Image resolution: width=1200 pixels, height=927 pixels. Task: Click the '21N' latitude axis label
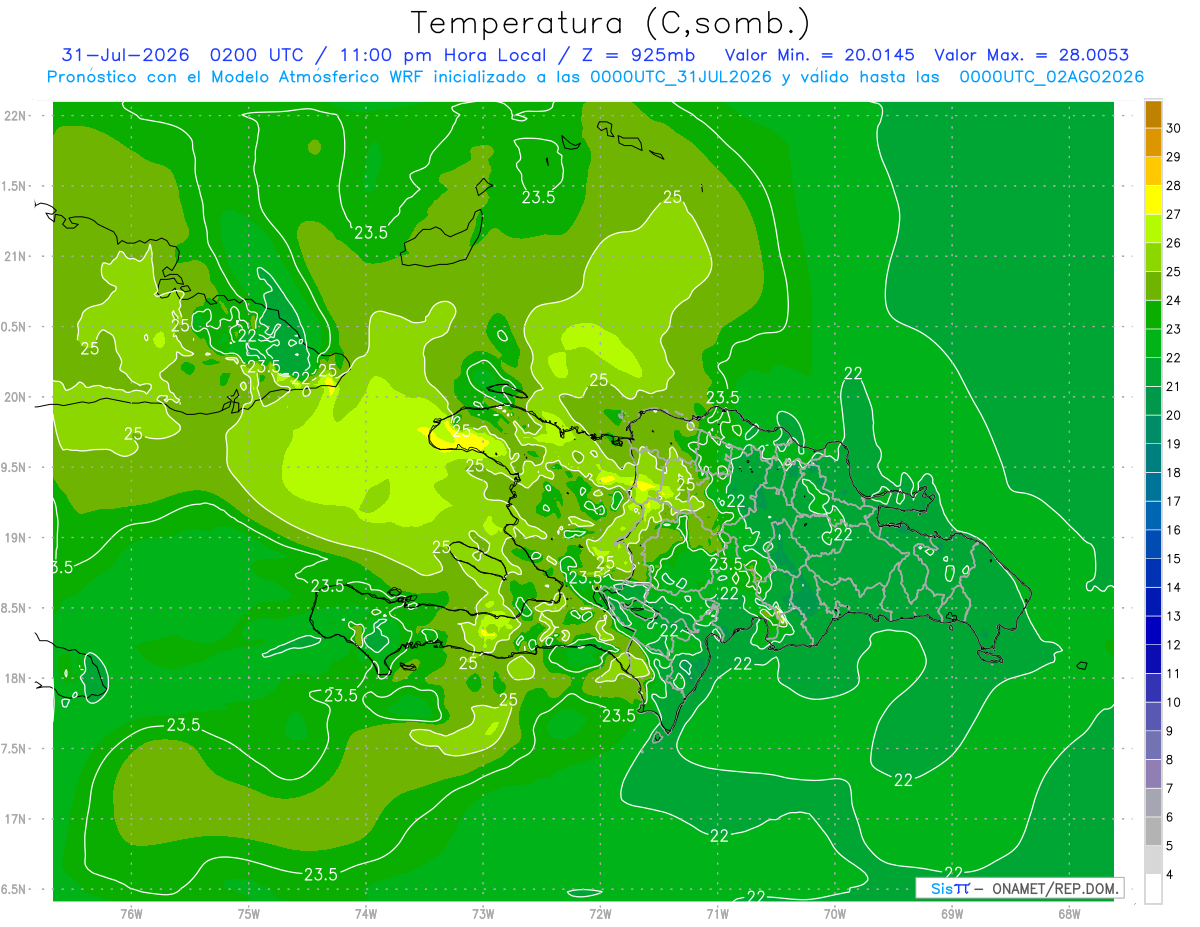coord(17,256)
